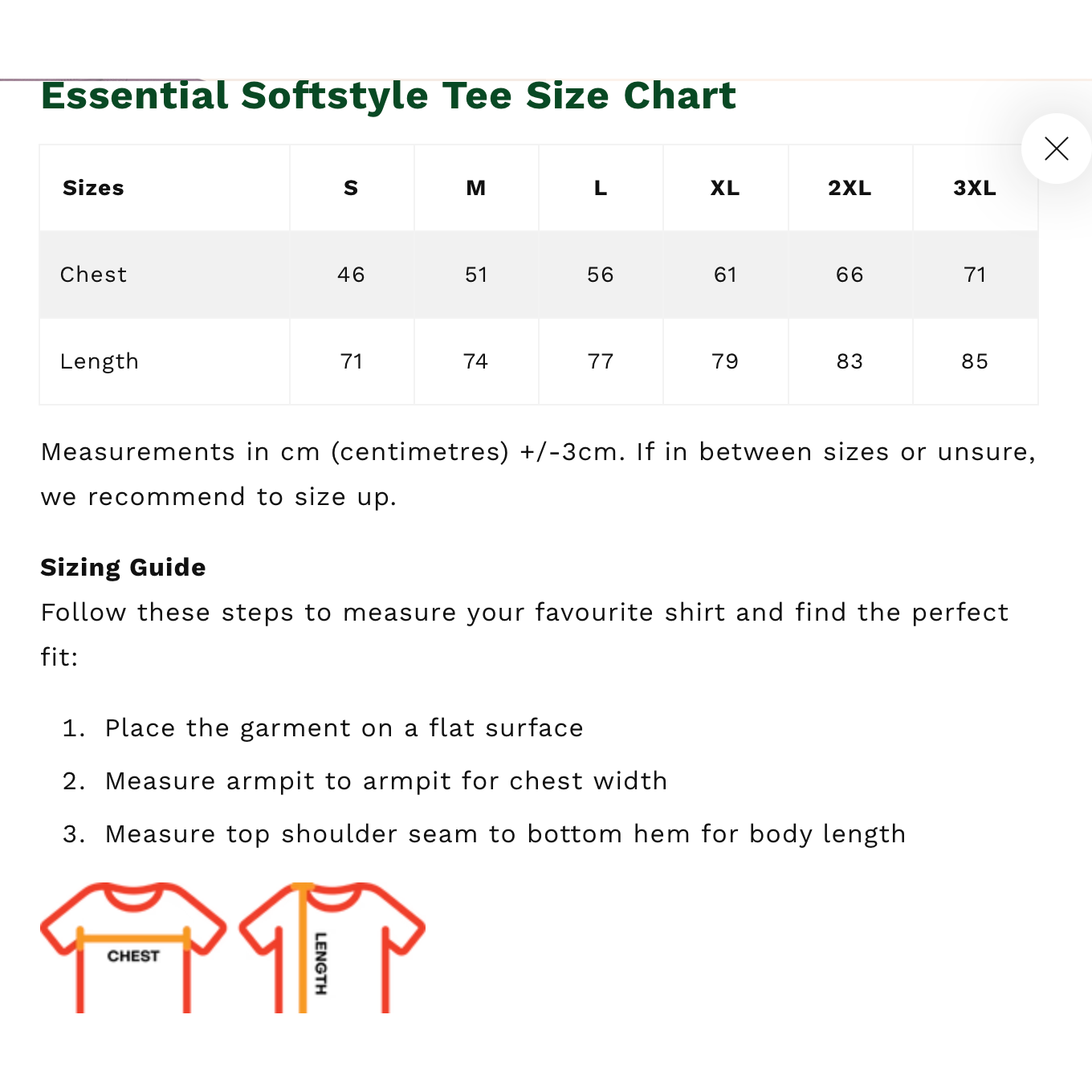Click the Sizing Guide subheading
Image resolution: width=1092 pixels, height=1092 pixels.
click(x=124, y=568)
